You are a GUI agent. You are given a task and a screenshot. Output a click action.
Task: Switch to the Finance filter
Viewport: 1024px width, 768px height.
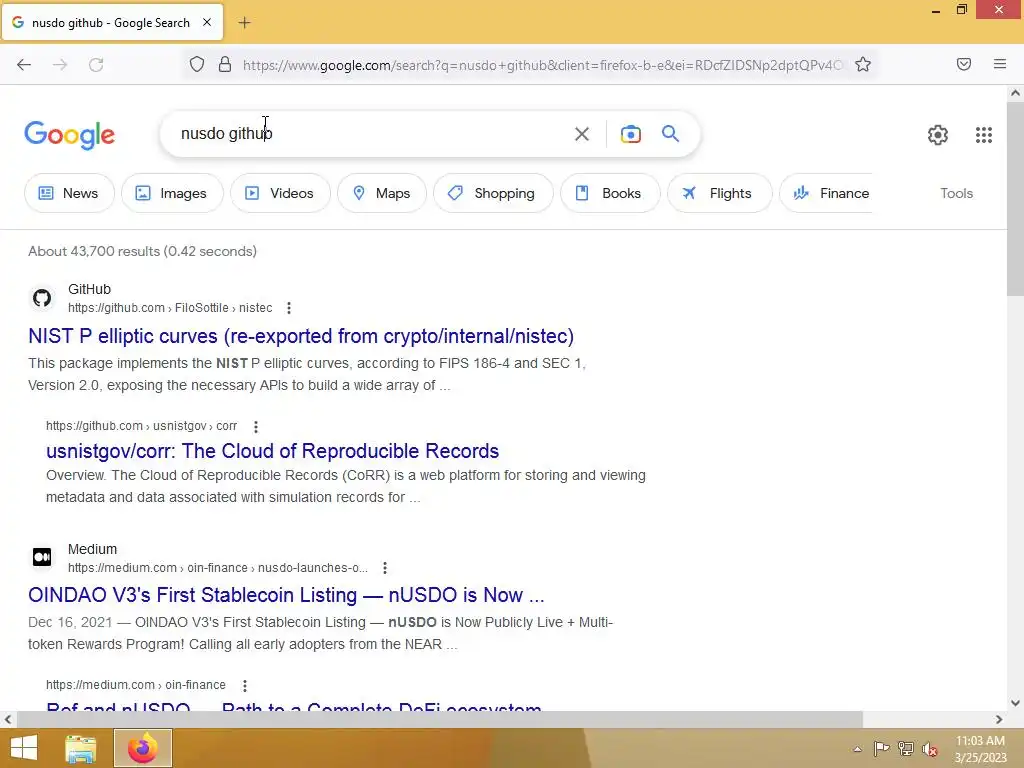[826, 193]
